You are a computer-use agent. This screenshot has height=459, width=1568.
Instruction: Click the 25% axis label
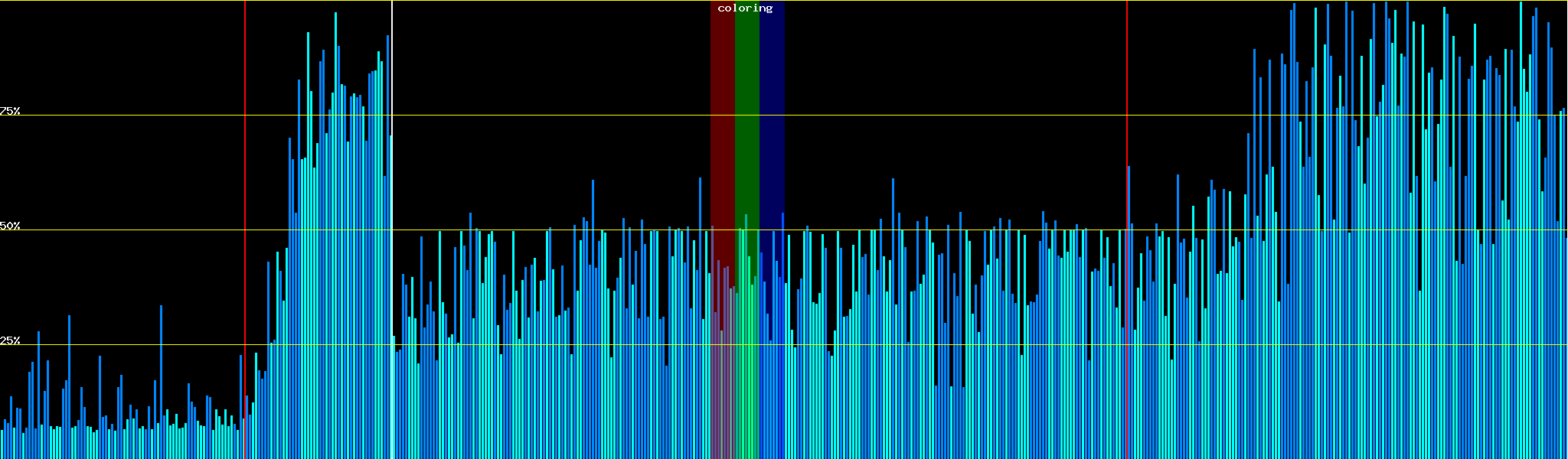[10, 340]
